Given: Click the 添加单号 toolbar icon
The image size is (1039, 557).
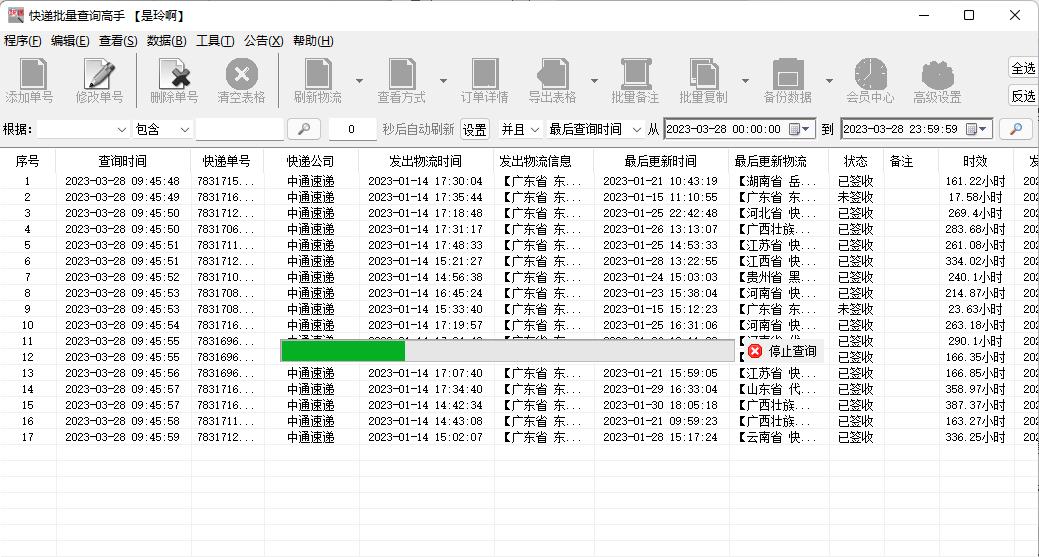Looking at the screenshot, I should coord(32,73).
